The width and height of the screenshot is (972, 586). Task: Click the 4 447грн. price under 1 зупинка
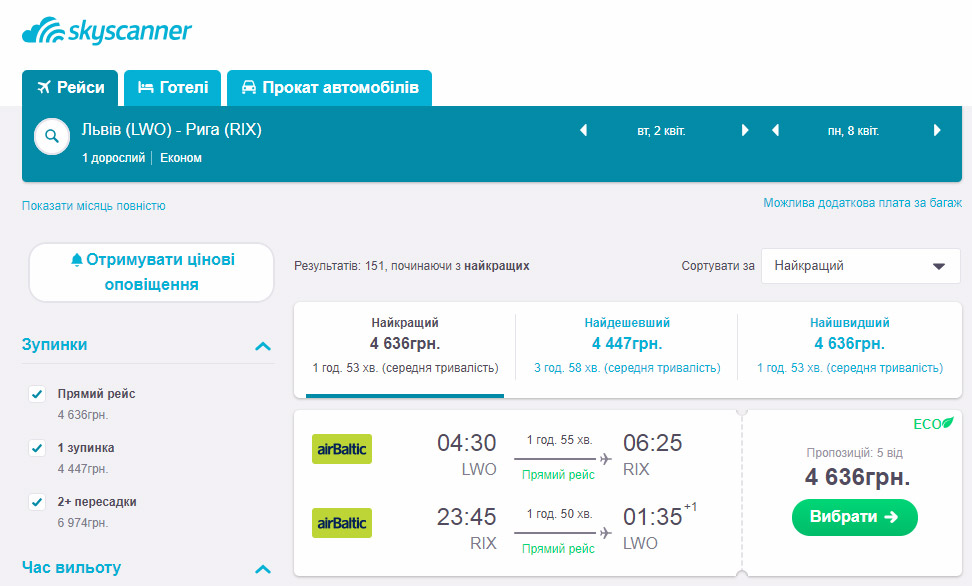point(83,469)
